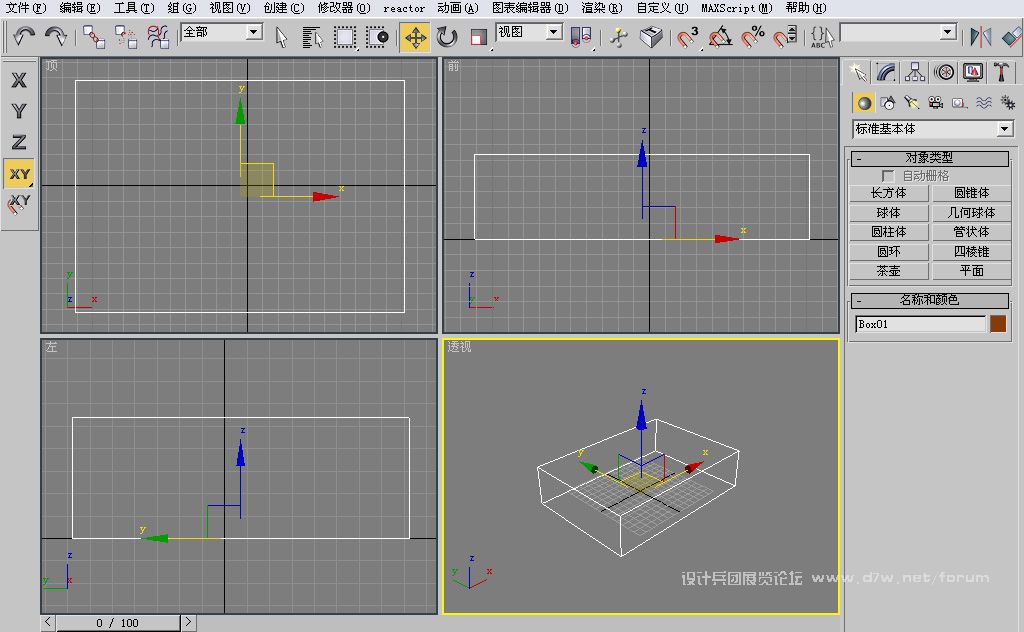Click the Undo arrow icon
This screenshot has width=1024, height=632.
point(24,36)
